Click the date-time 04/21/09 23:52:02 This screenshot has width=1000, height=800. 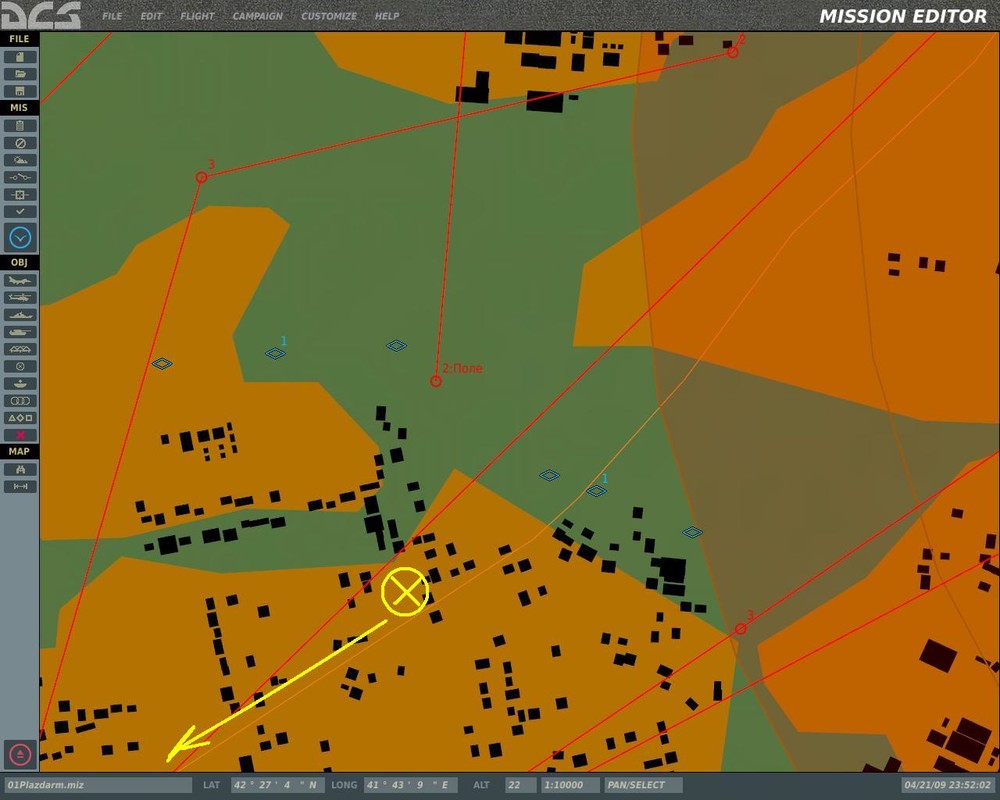click(x=946, y=785)
